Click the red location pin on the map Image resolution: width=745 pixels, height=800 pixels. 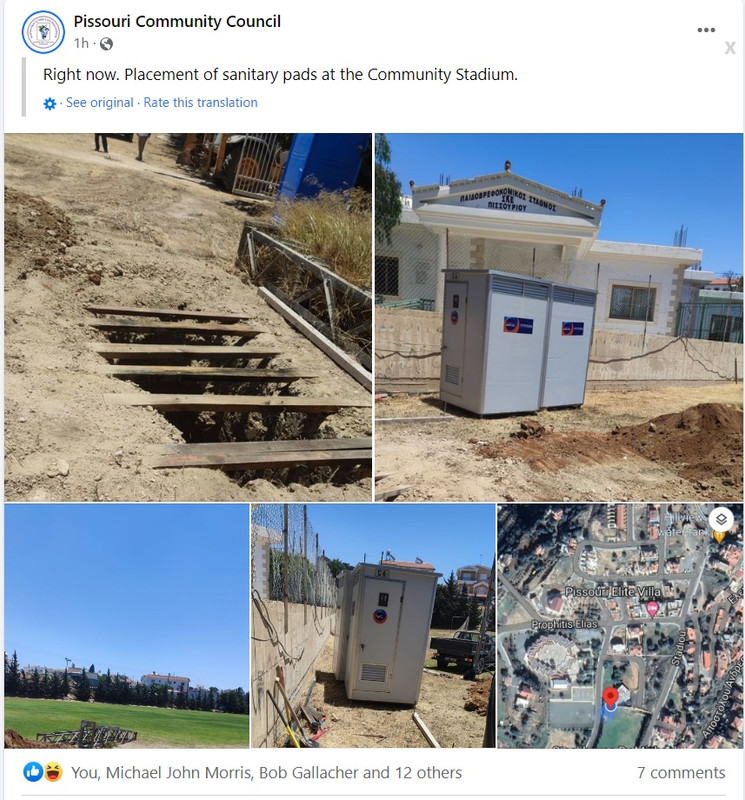click(610, 697)
